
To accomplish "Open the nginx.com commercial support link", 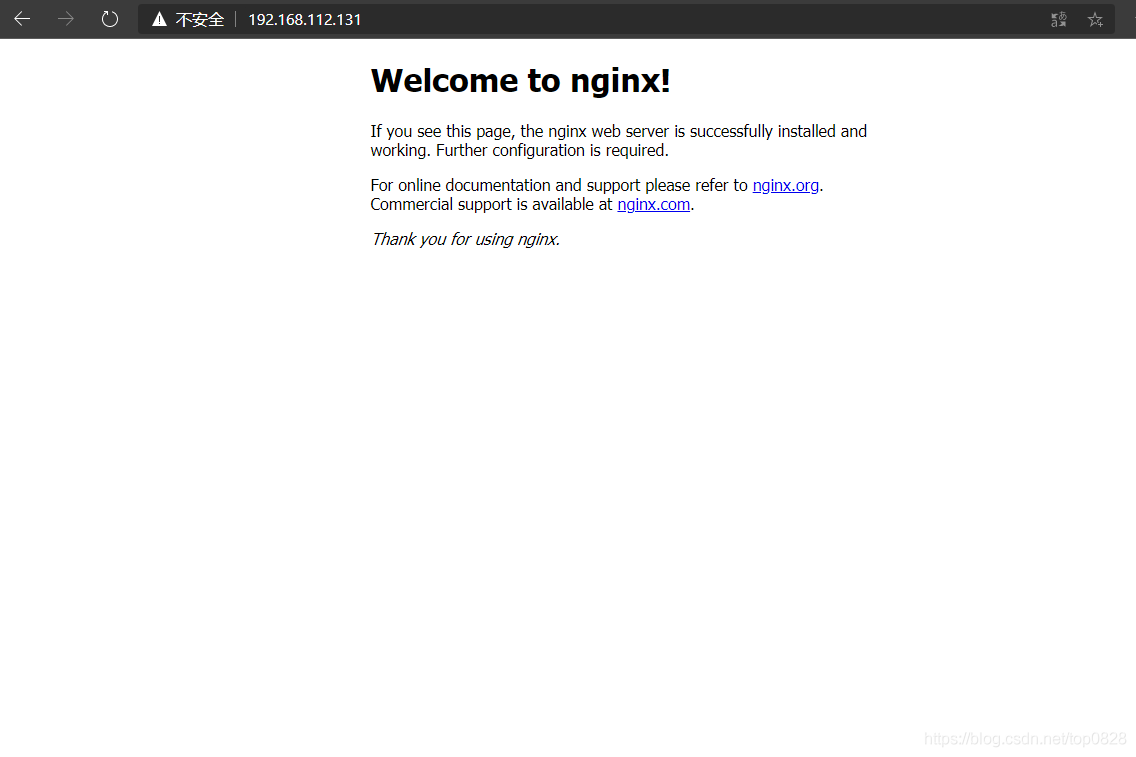I will pos(653,205).
